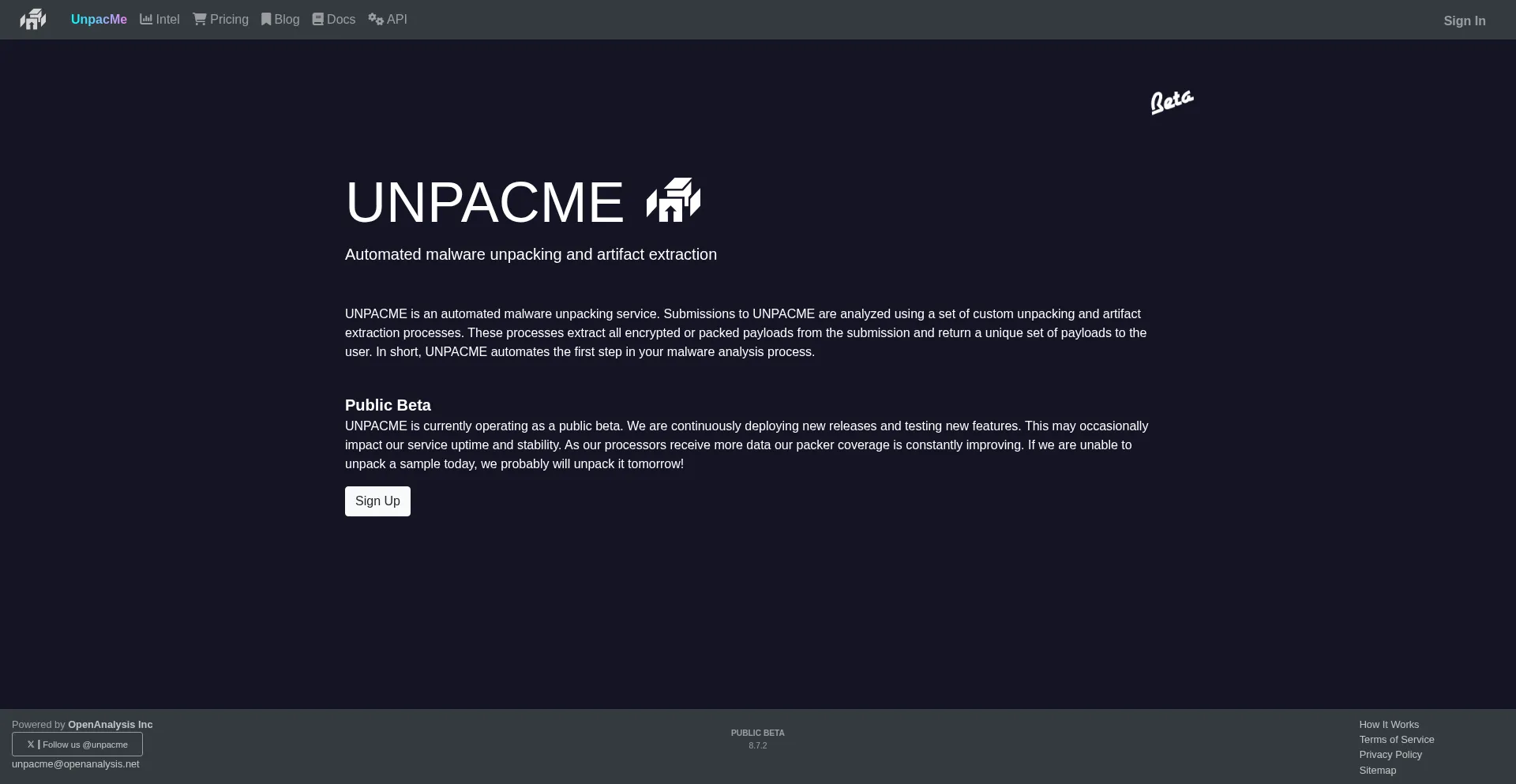View the Terms of Service
Screen dimensions: 1516x784
click(x=1396, y=740)
